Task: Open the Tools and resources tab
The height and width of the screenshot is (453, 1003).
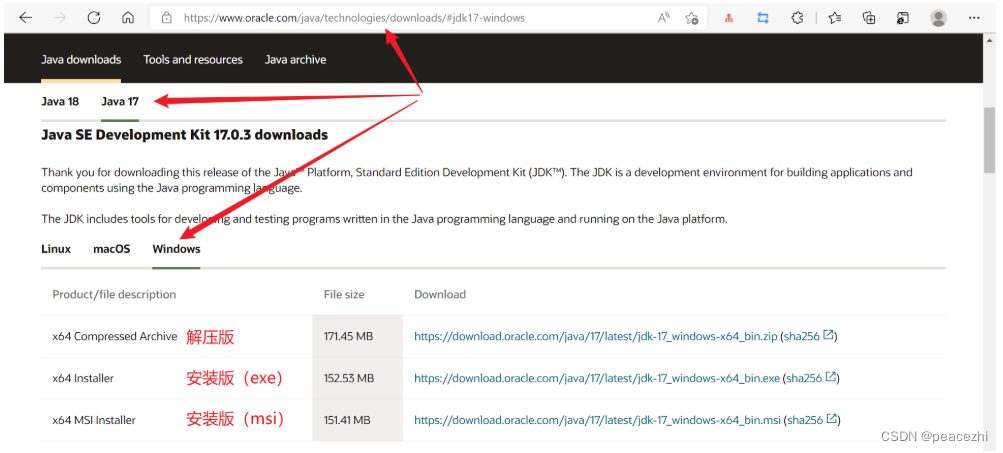Action: 193,60
